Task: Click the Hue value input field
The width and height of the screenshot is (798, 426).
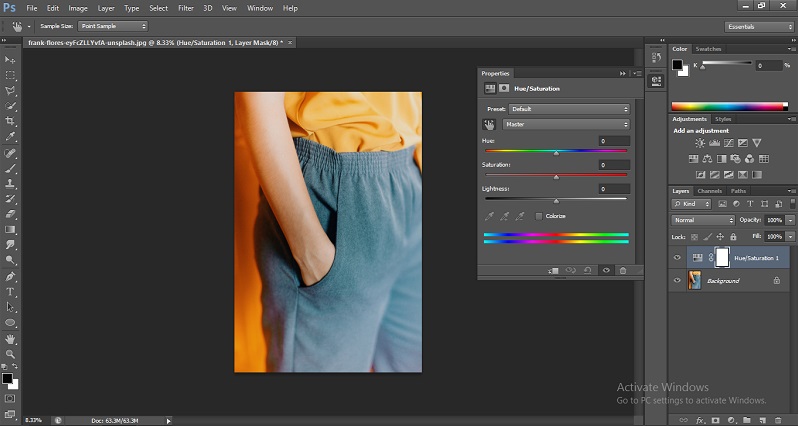Action: tap(613, 141)
